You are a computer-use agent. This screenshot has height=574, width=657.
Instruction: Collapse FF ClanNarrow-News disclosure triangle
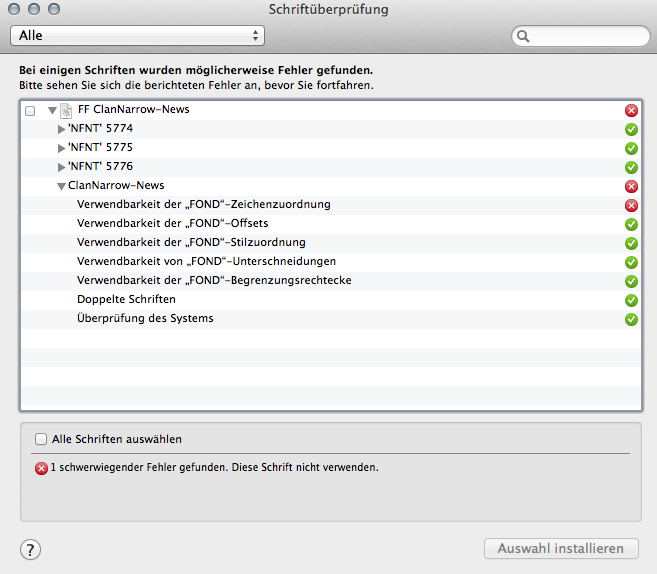pyautogui.click(x=52, y=111)
